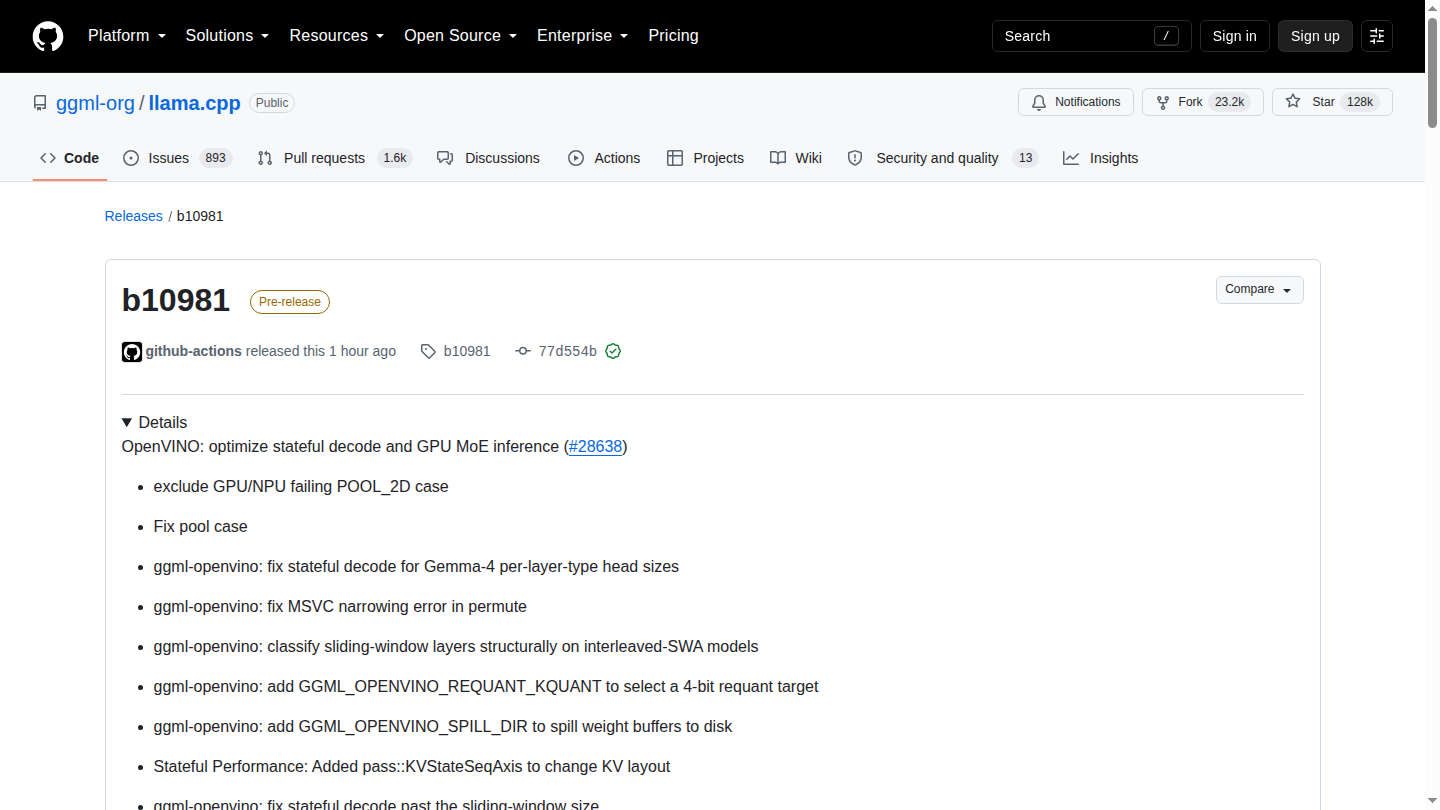The width and height of the screenshot is (1440, 810).
Task: Click the Projects table icon
Action: [x=675, y=158]
